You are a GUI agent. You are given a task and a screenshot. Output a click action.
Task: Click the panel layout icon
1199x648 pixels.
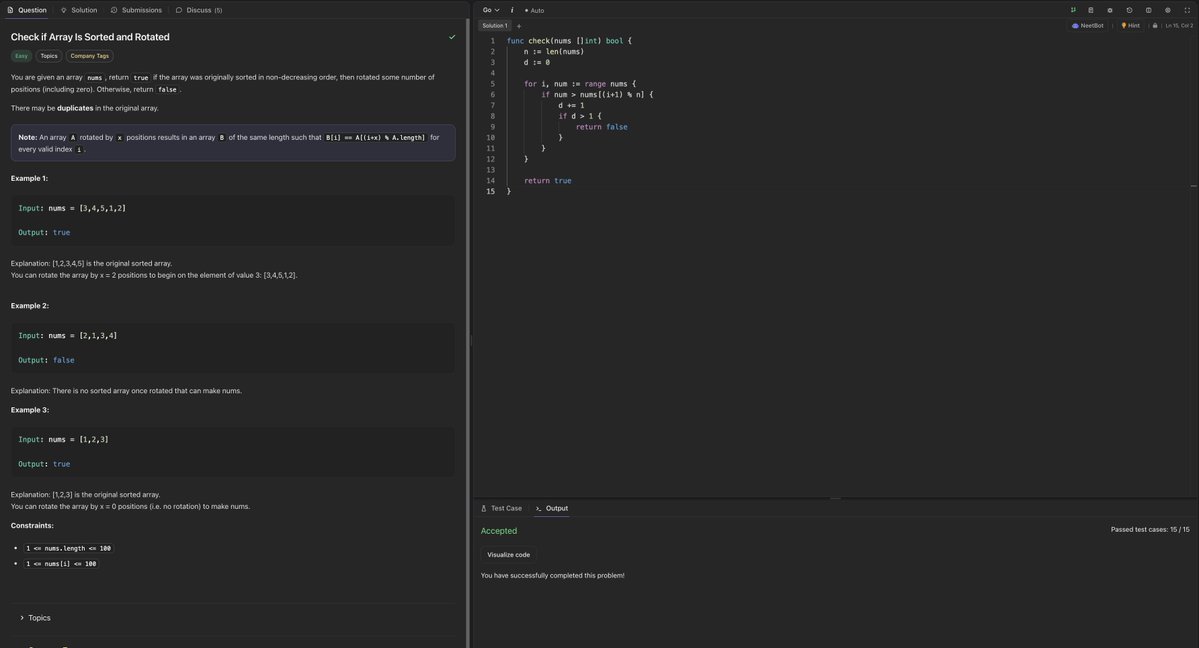[1149, 10]
